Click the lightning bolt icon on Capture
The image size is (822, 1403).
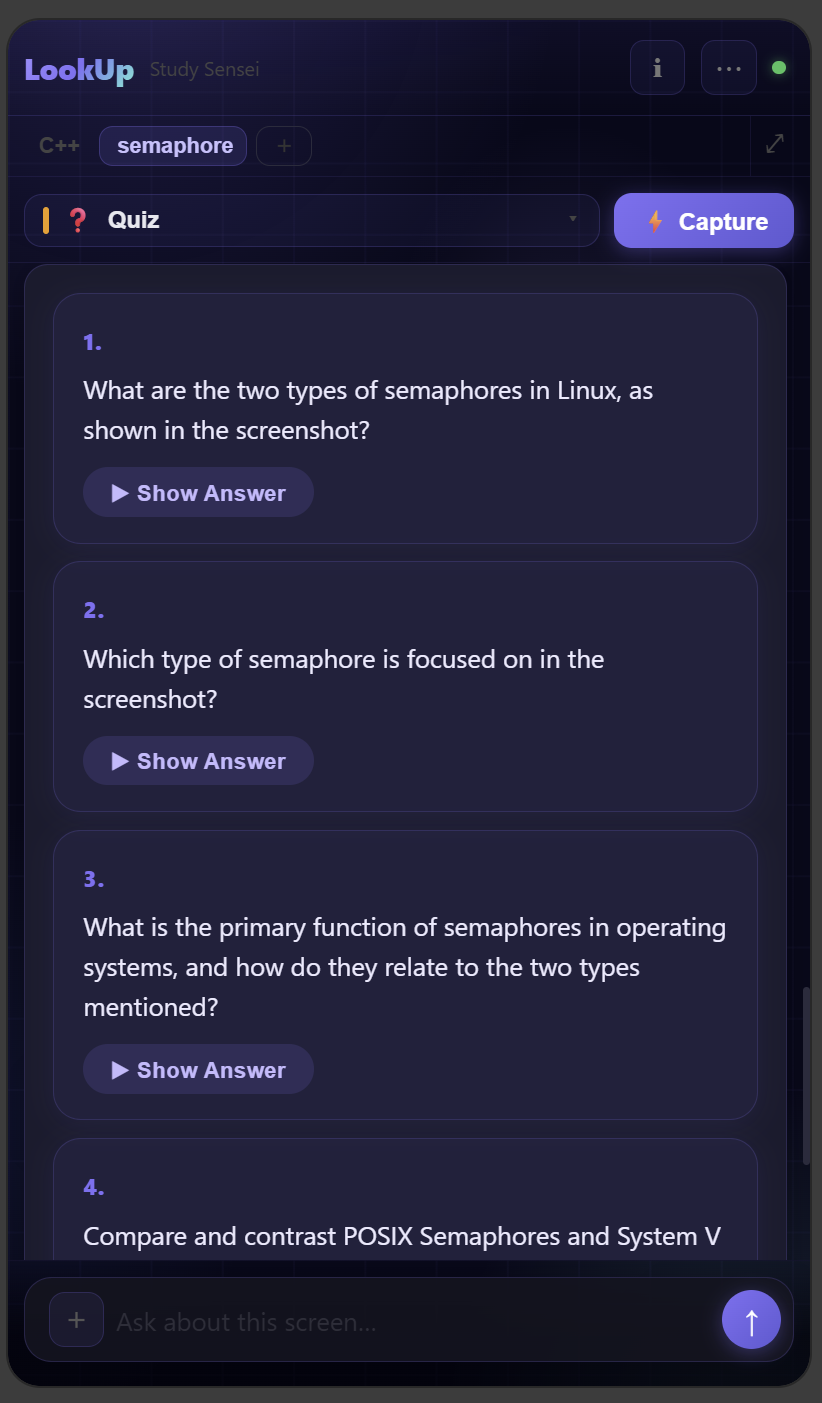pyautogui.click(x=656, y=221)
